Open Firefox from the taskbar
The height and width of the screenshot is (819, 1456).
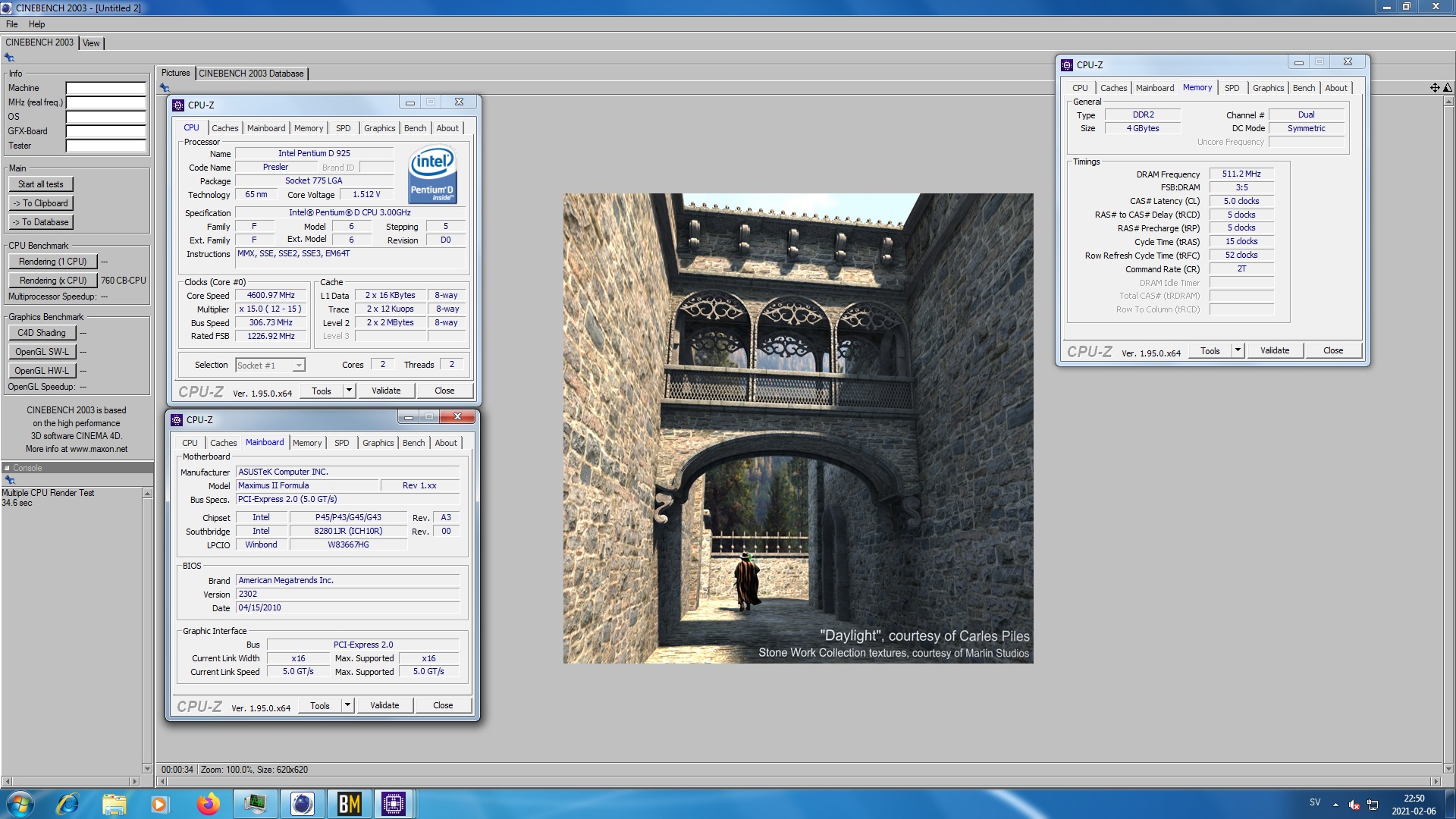(208, 804)
